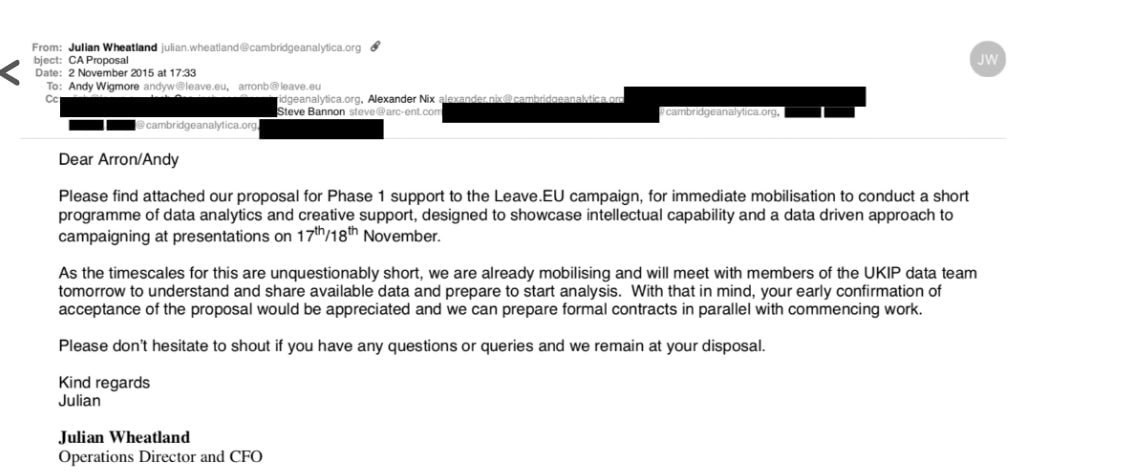Select Alexander Nix in the Cc line
This screenshot has height=476, width=1122.
coord(401,99)
